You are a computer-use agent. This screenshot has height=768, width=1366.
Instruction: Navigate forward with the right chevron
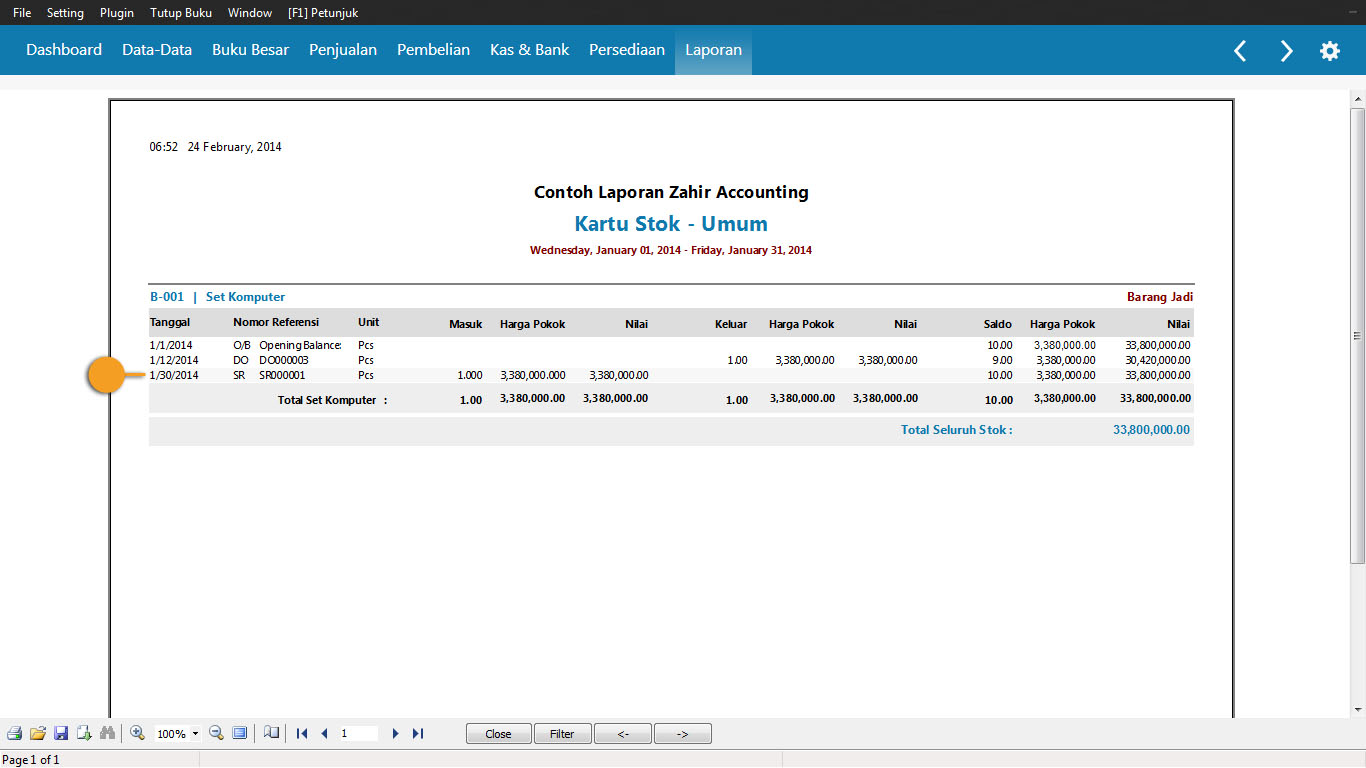[1286, 51]
